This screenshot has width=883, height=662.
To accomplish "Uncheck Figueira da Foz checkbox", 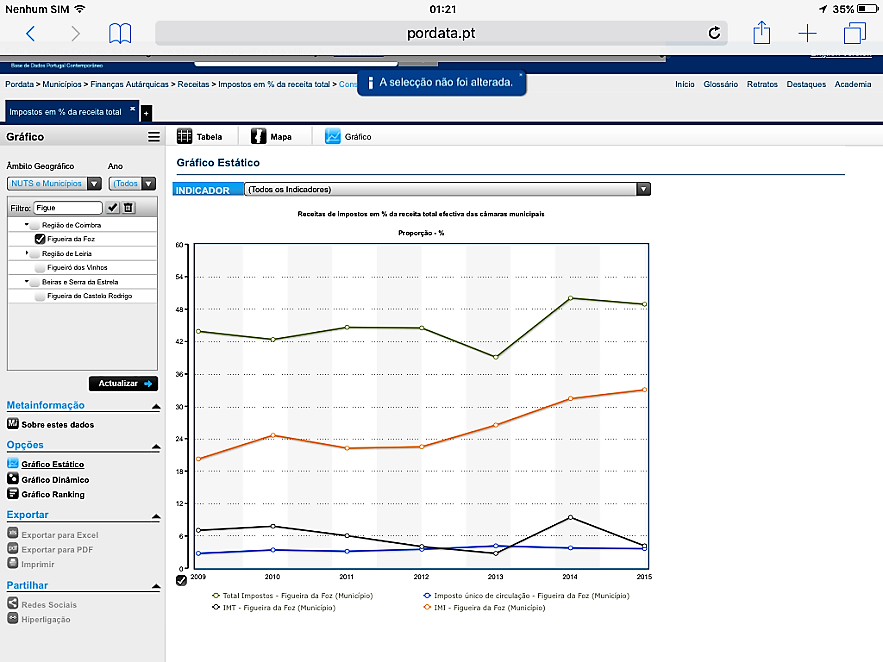I will point(40,239).
